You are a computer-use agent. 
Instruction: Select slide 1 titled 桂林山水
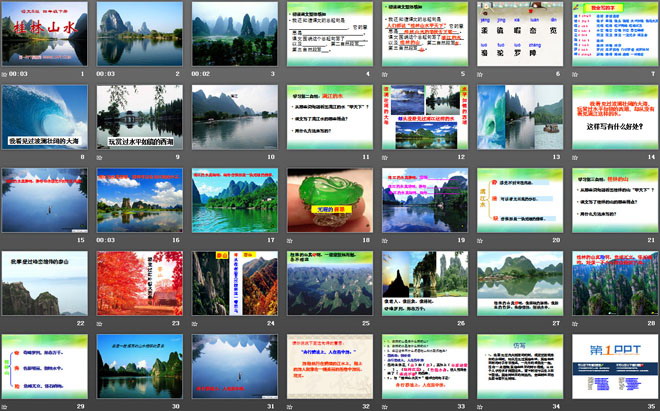pos(46,34)
